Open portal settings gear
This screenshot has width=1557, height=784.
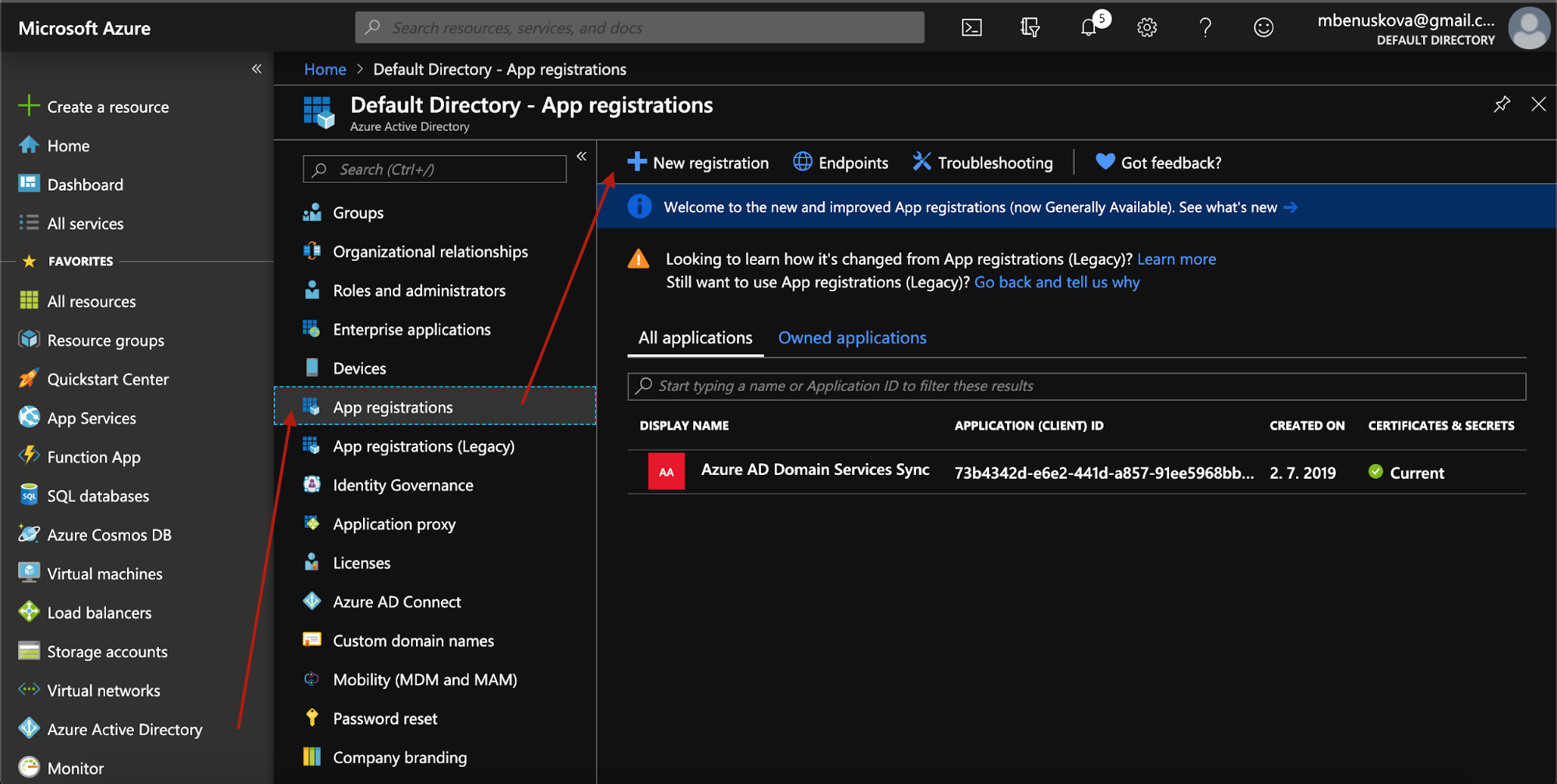(x=1147, y=27)
